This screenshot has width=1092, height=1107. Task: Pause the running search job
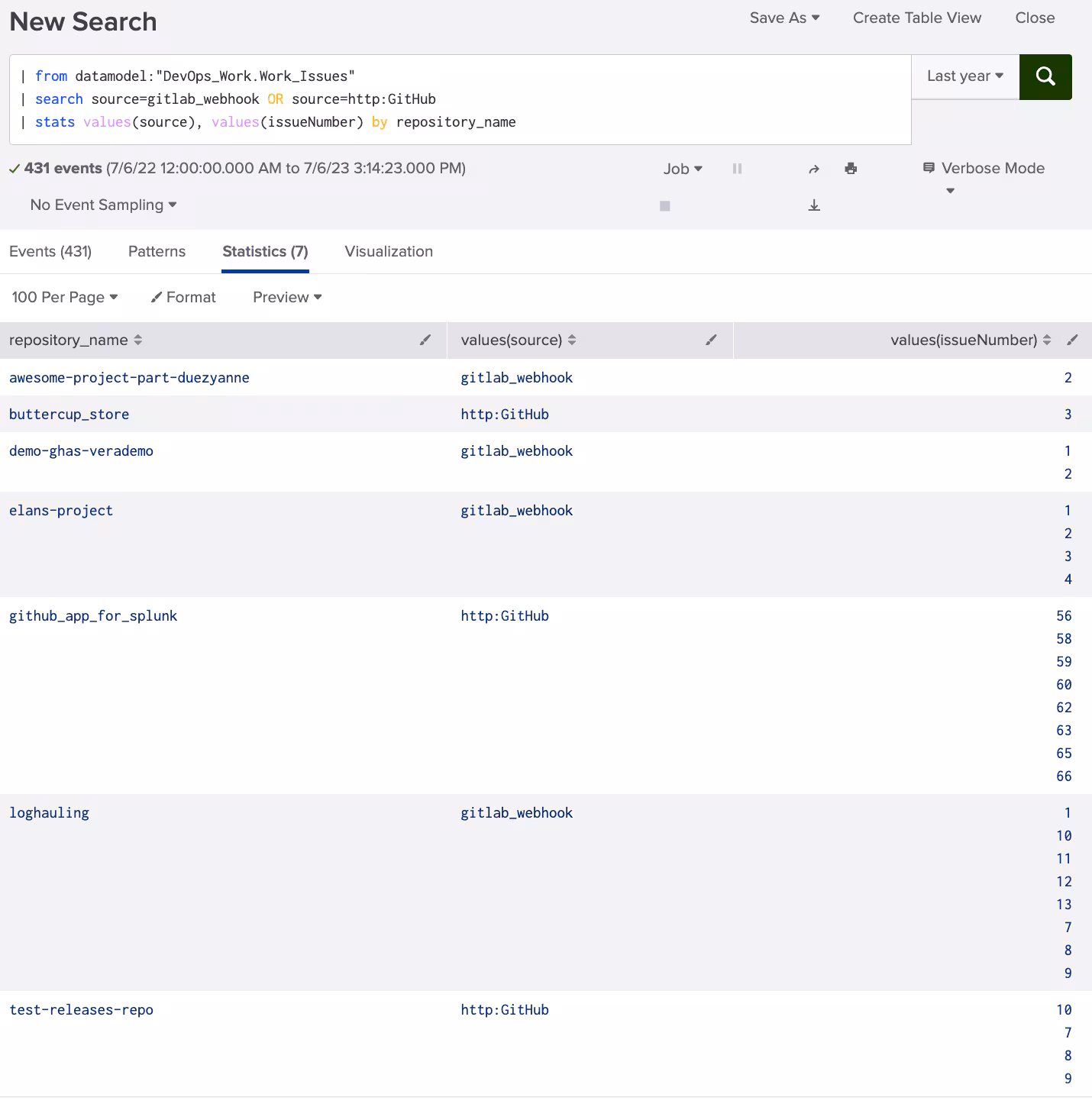pos(737,169)
